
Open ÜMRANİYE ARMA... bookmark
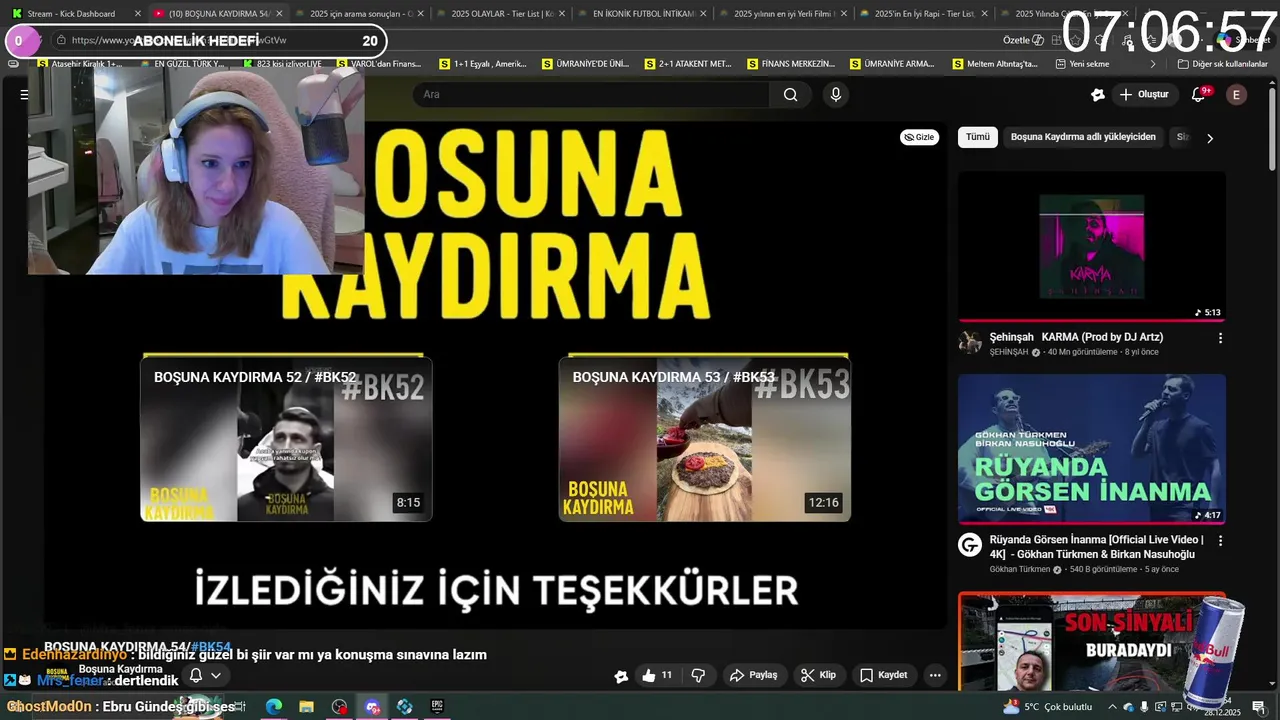(893, 63)
